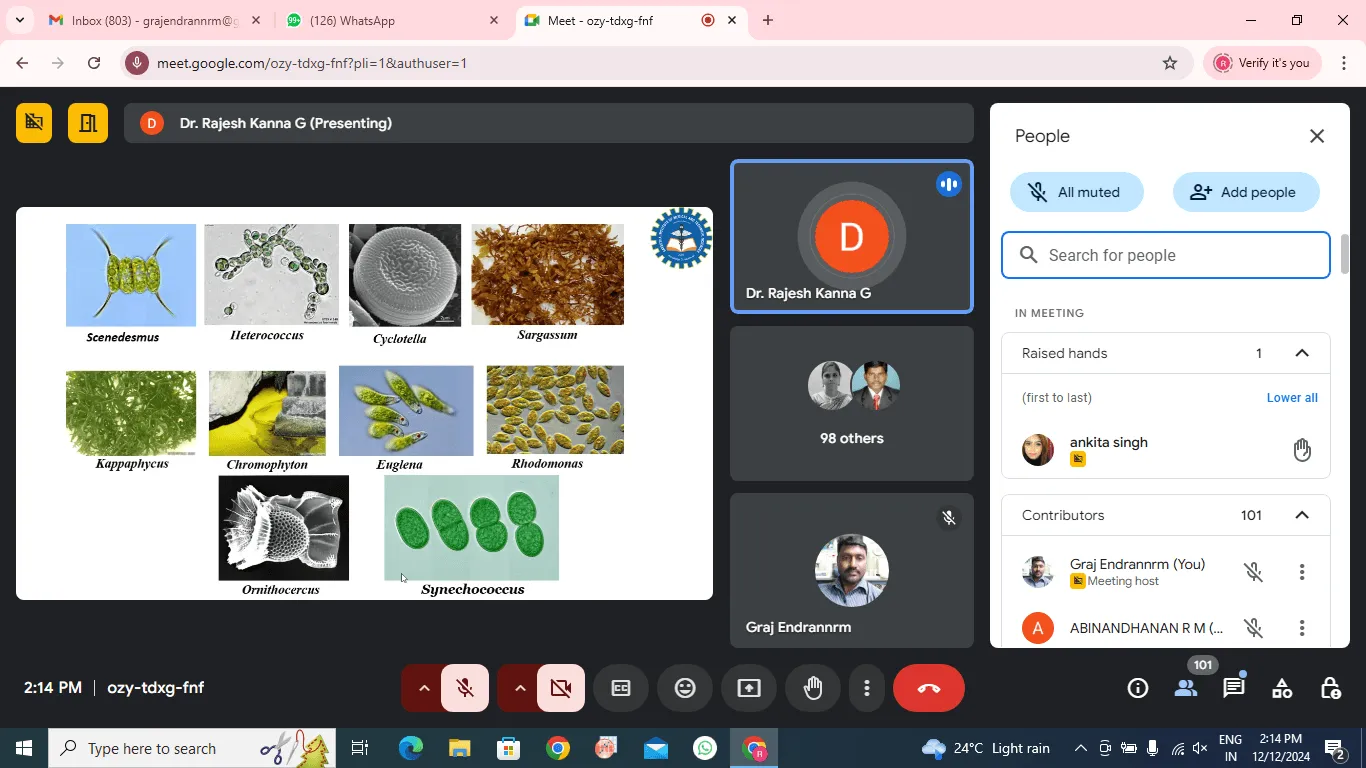Collapse the Raised hands section
The image size is (1366, 768).
1302,353
